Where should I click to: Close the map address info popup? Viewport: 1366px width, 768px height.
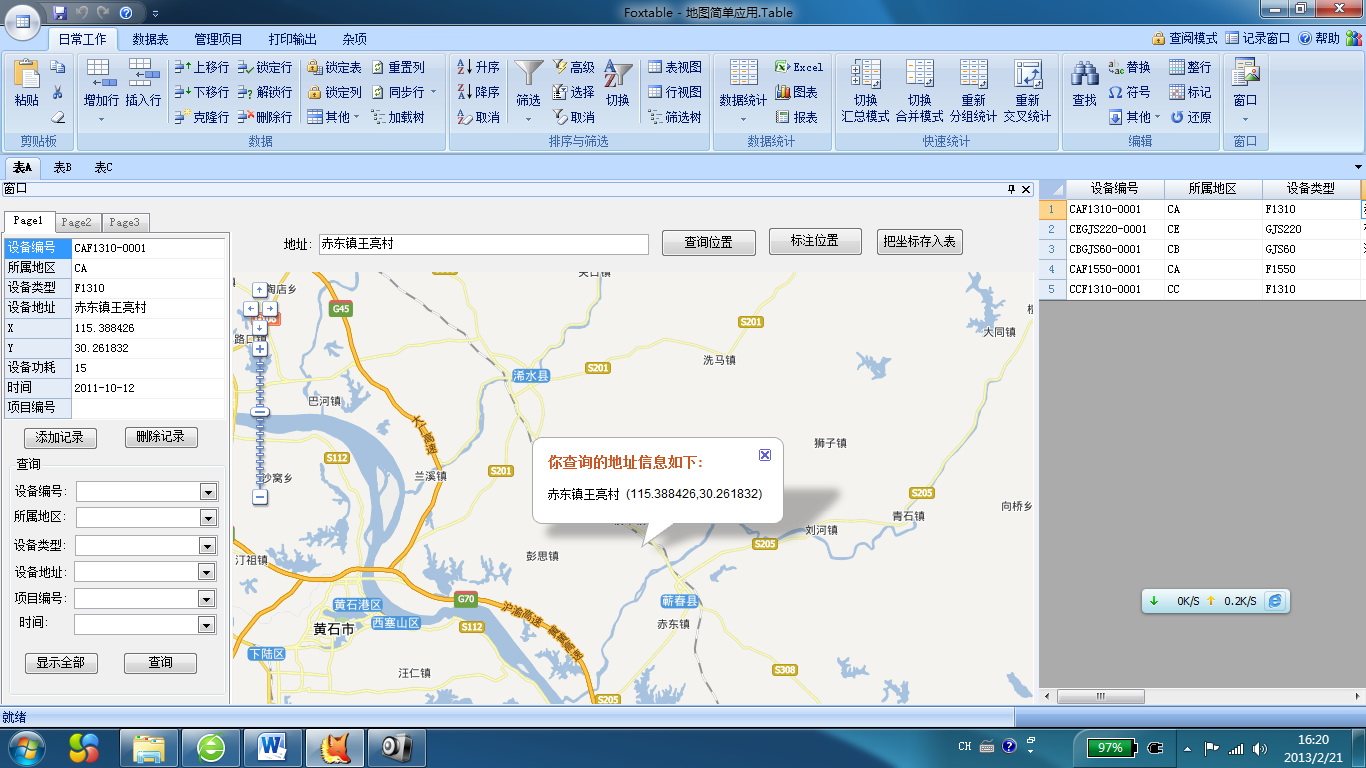[x=765, y=455]
